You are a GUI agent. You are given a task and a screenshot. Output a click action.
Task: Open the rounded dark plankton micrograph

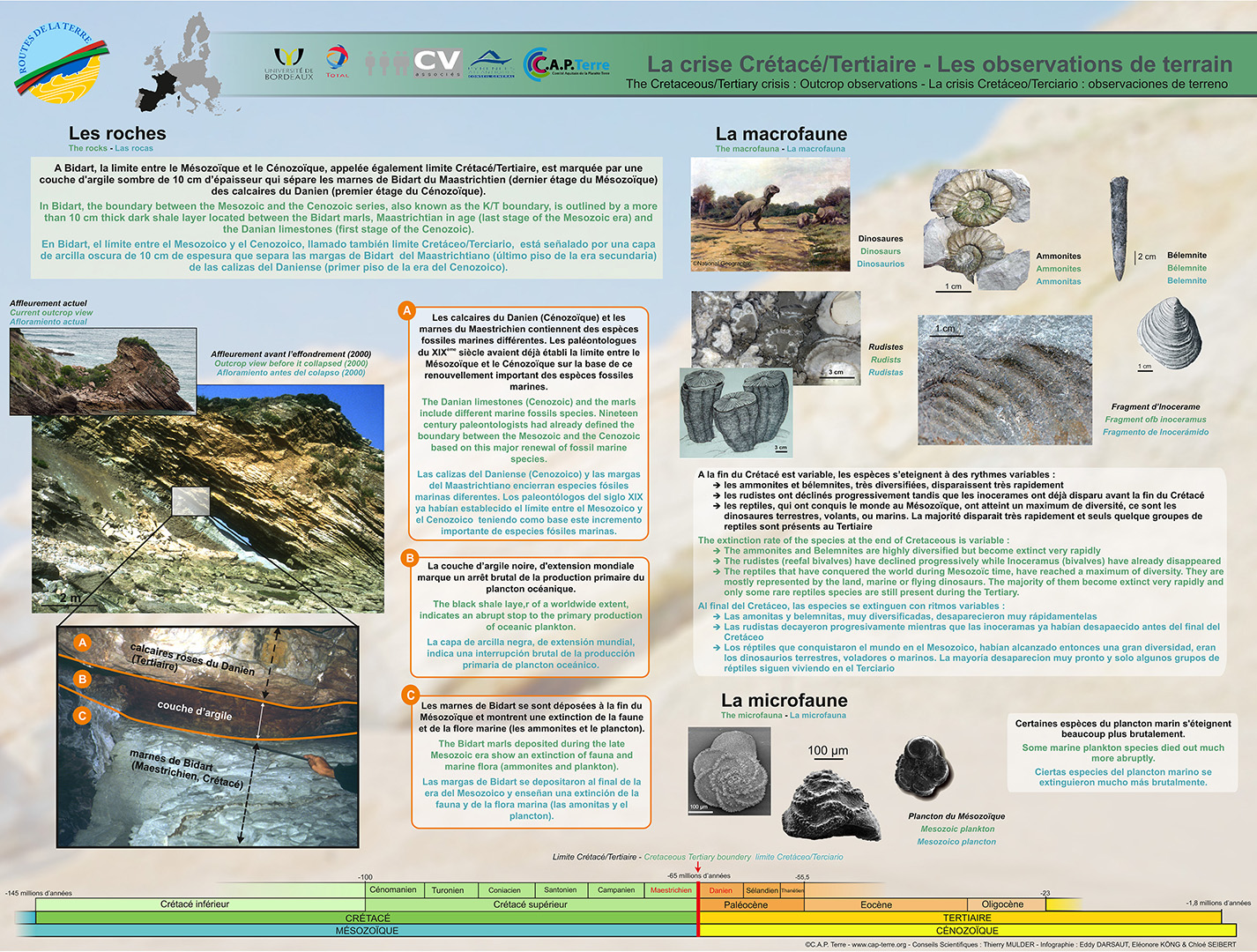[925, 767]
